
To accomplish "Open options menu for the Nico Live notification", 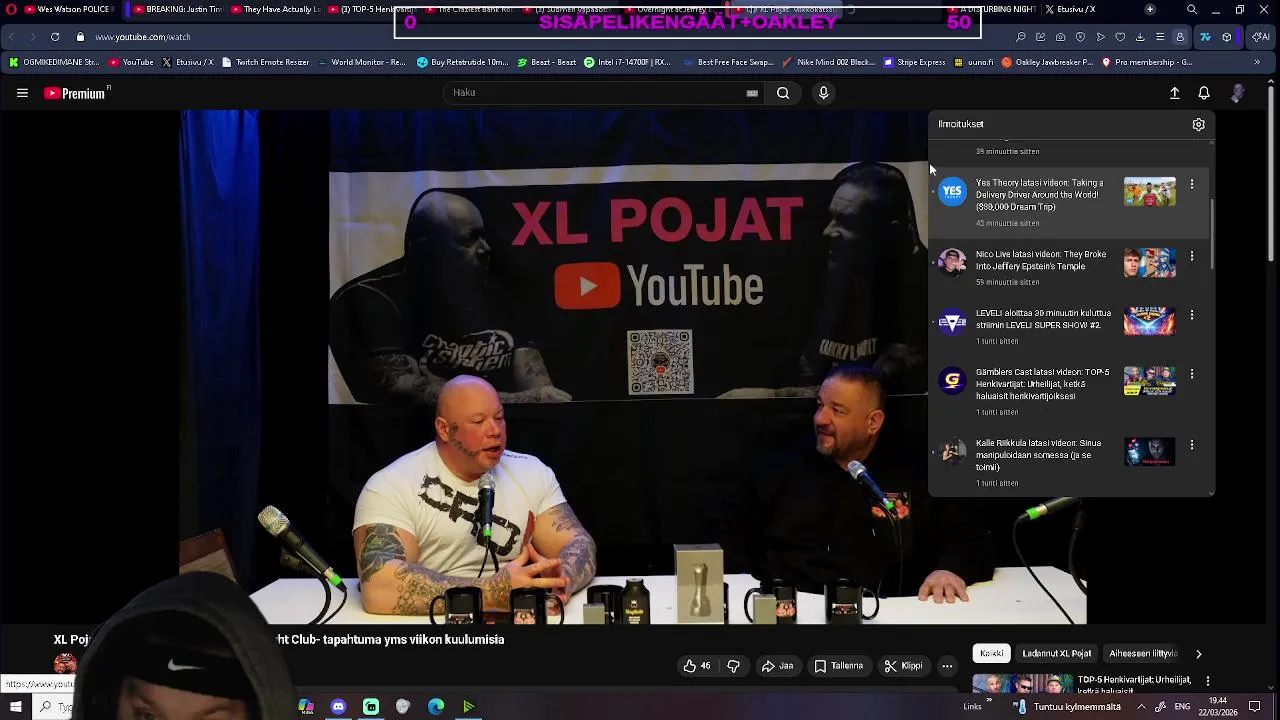I will point(1192,255).
